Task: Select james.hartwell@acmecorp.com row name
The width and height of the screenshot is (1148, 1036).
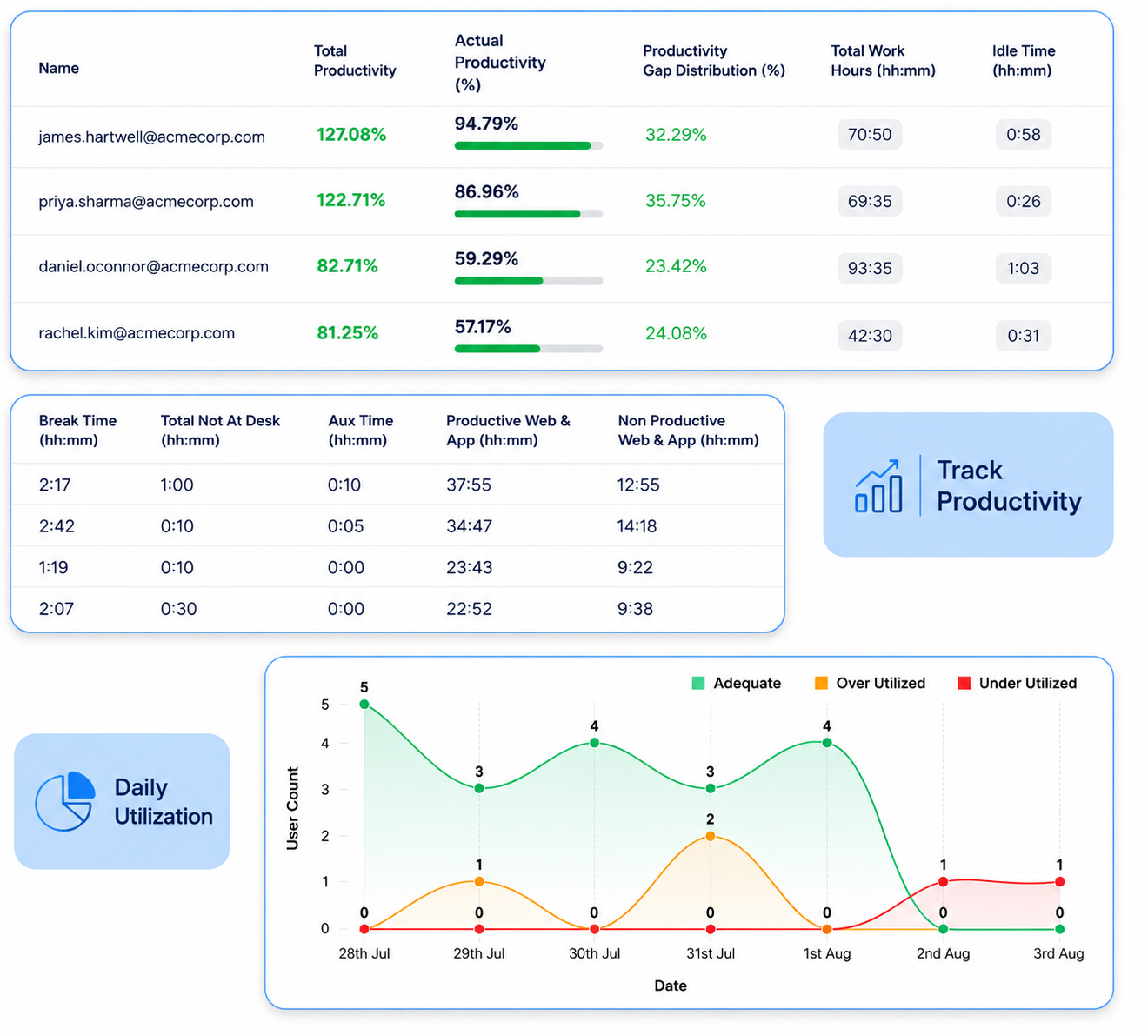Action: (x=151, y=137)
